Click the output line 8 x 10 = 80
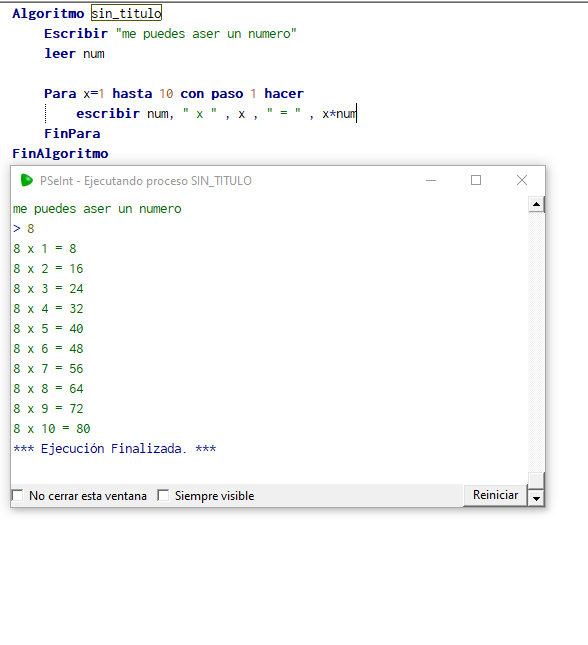The height and width of the screenshot is (645, 588). tap(51, 429)
